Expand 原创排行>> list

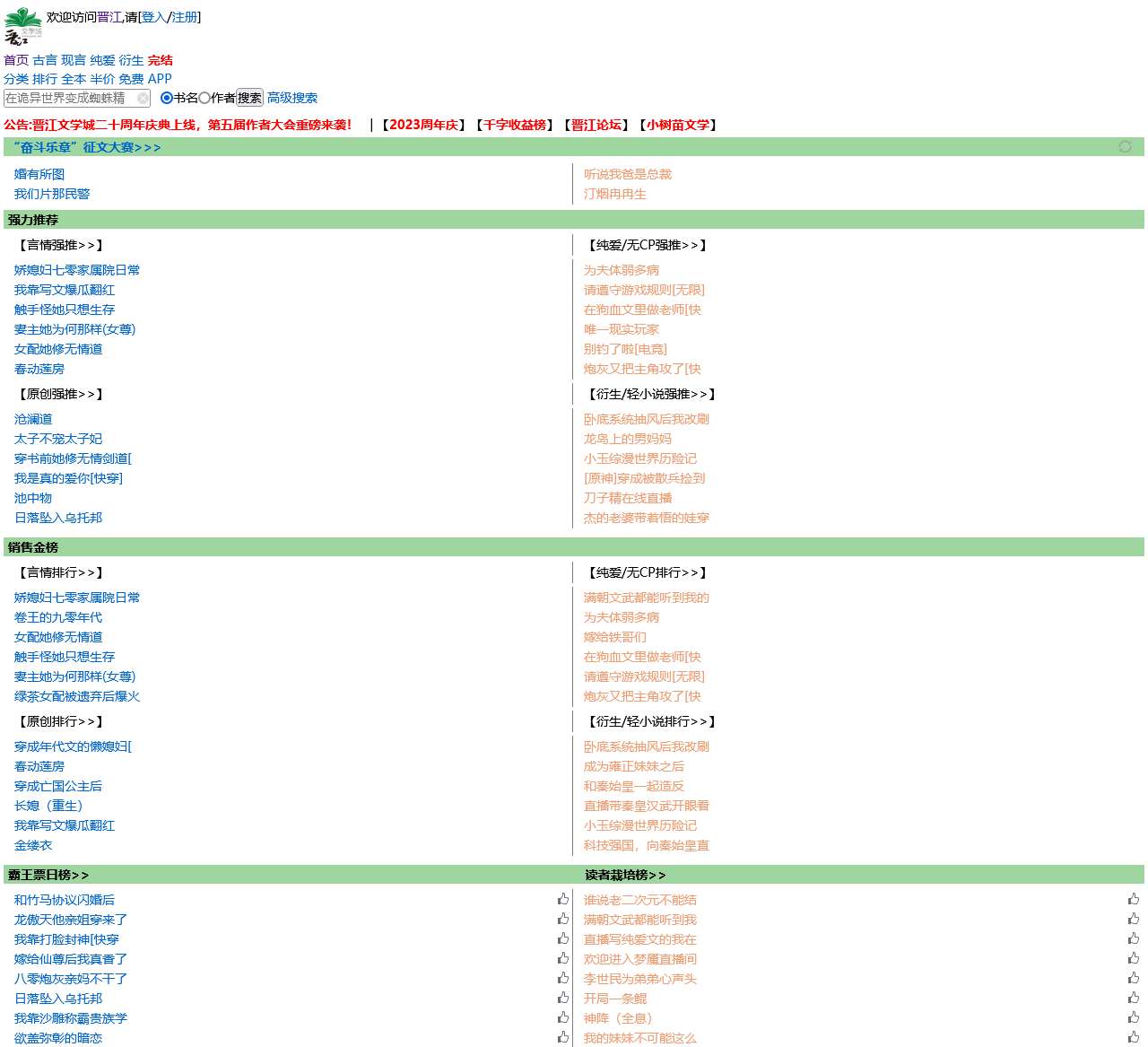click(x=59, y=721)
